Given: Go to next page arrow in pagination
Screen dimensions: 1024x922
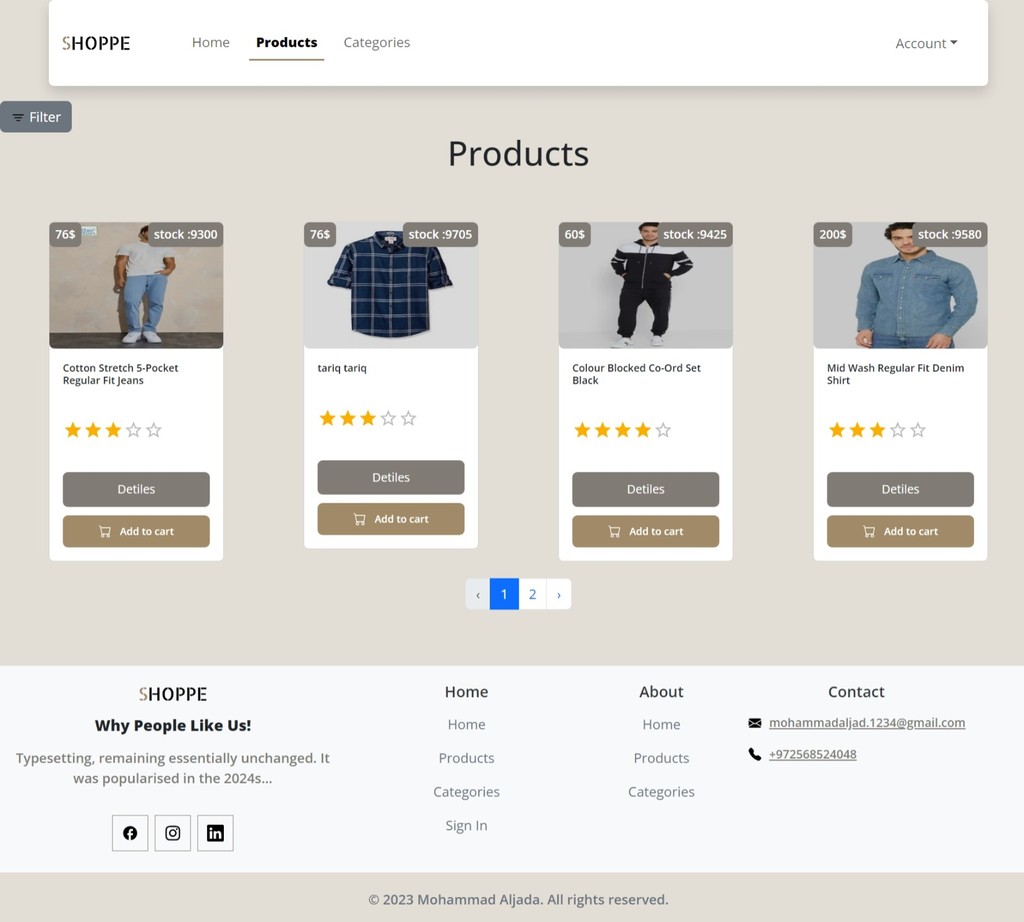Looking at the screenshot, I should [x=558, y=594].
